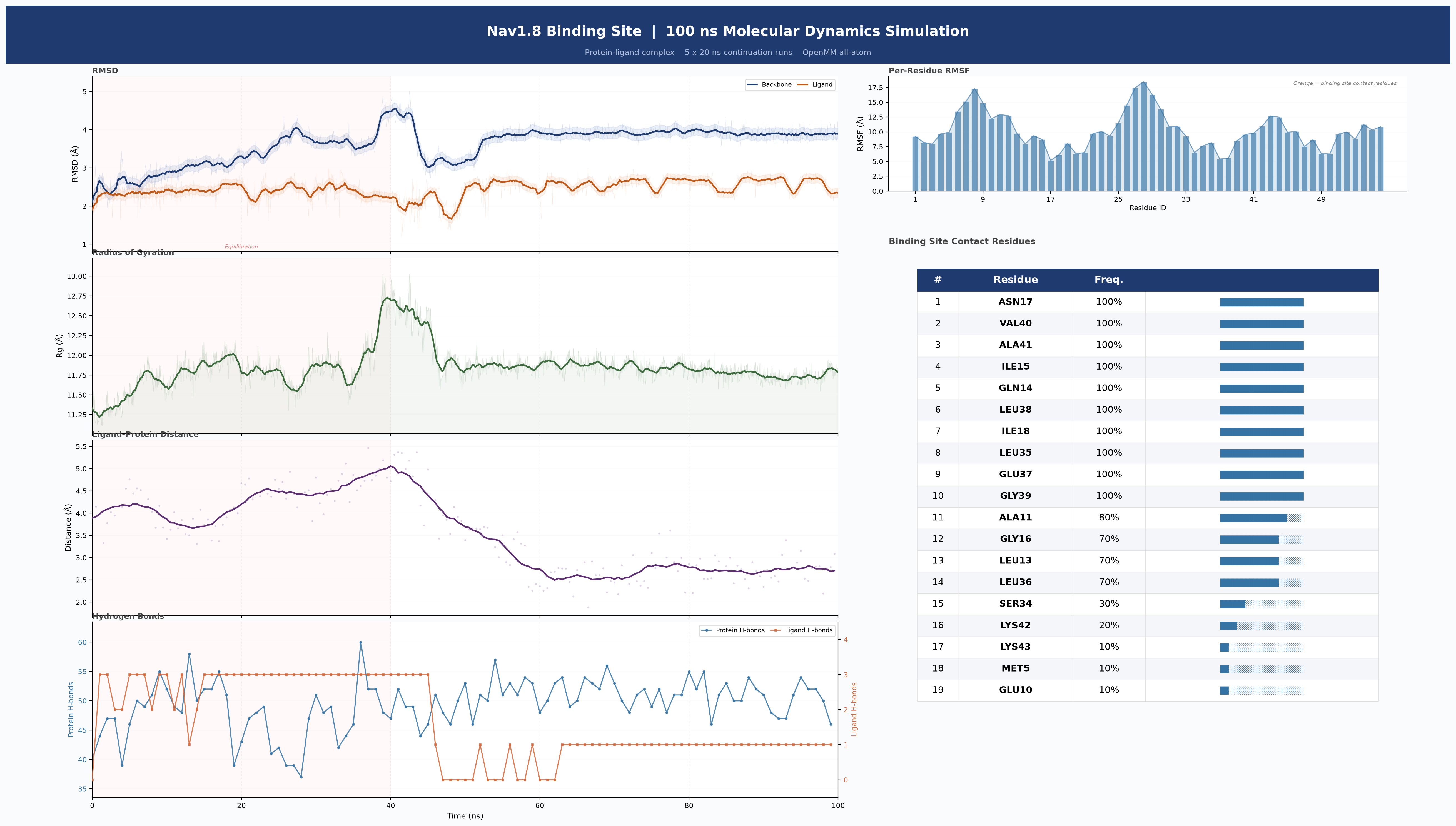Image resolution: width=1456 pixels, height=826 pixels.
Task: Click the Residue ID axis label
Action: point(1148,208)
